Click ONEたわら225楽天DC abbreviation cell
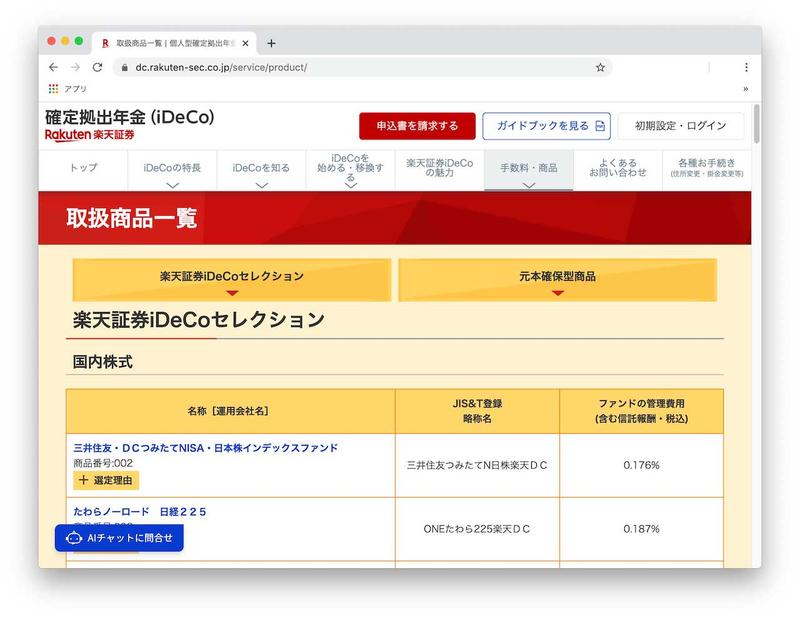 (477, 529)
